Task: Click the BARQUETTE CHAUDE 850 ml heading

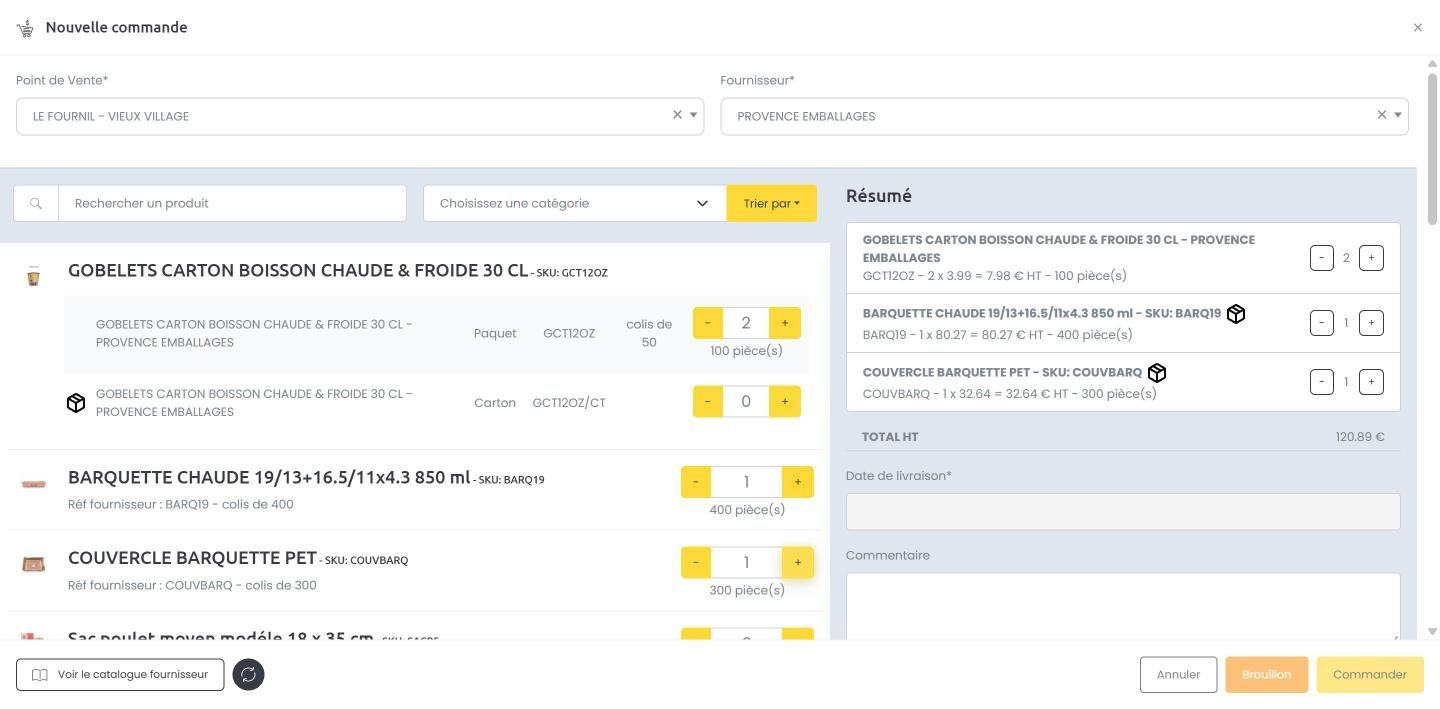Action: [x=269, y=477]
